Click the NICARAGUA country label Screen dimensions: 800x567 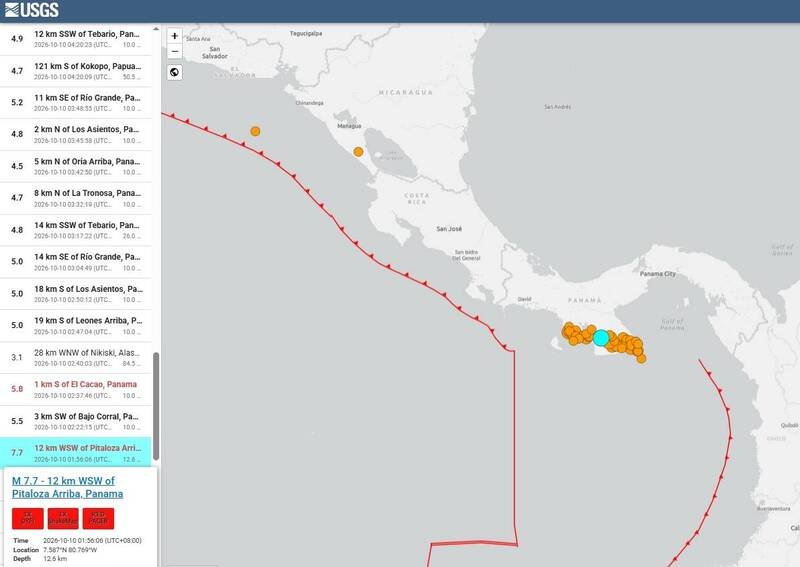(406, 92)
